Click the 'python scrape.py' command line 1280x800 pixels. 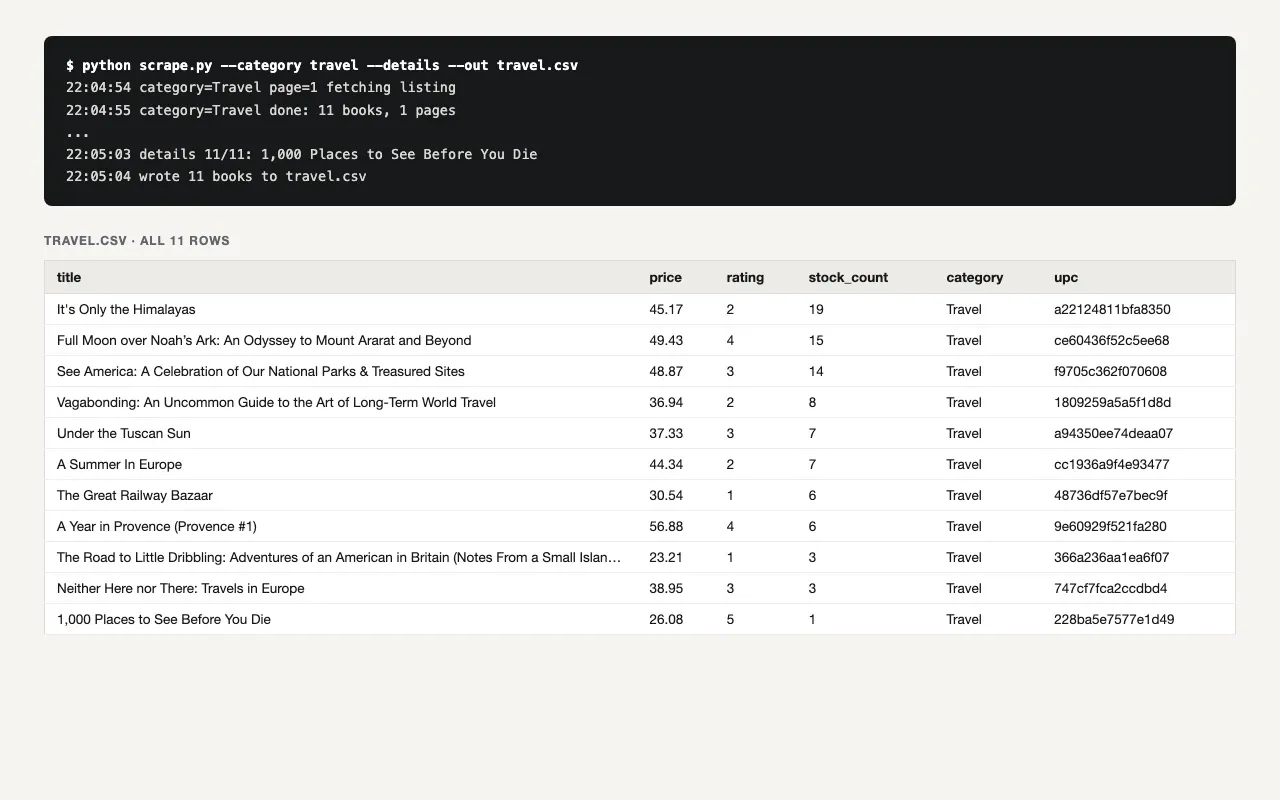point(322,65)
